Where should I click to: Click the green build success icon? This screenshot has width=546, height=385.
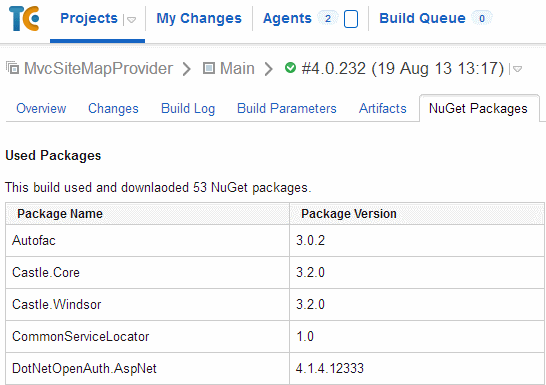[290, 68]
